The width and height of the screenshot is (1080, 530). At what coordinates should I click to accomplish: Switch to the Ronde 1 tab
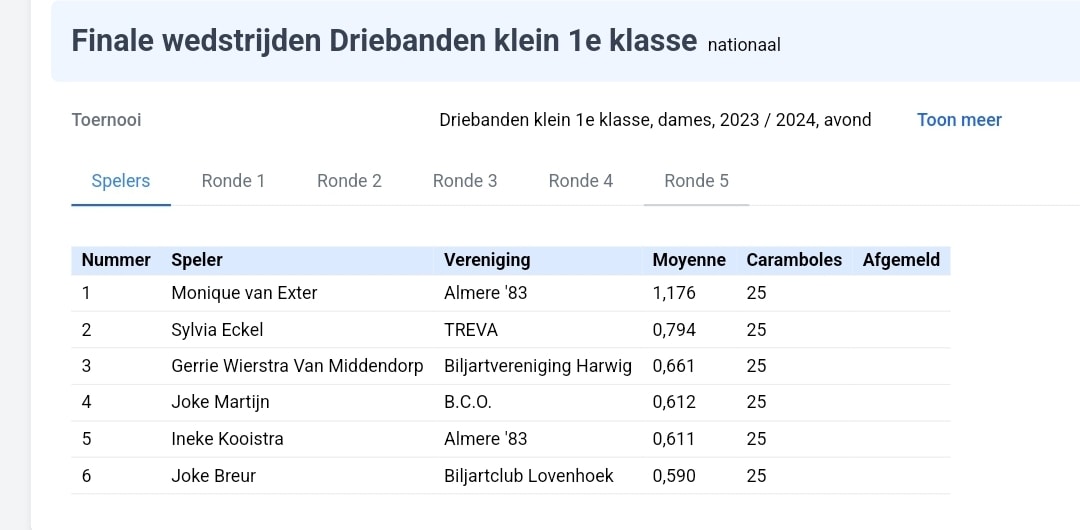point(233,181)
